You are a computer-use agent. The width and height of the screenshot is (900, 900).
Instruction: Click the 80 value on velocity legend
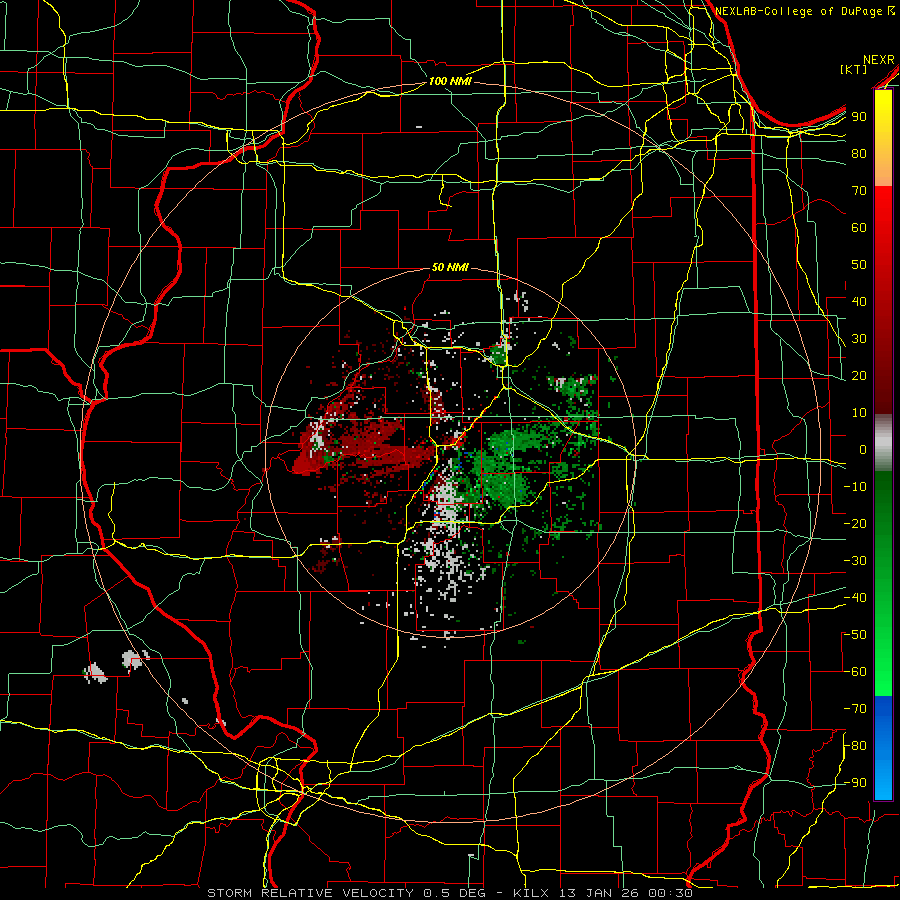point(859,153)
